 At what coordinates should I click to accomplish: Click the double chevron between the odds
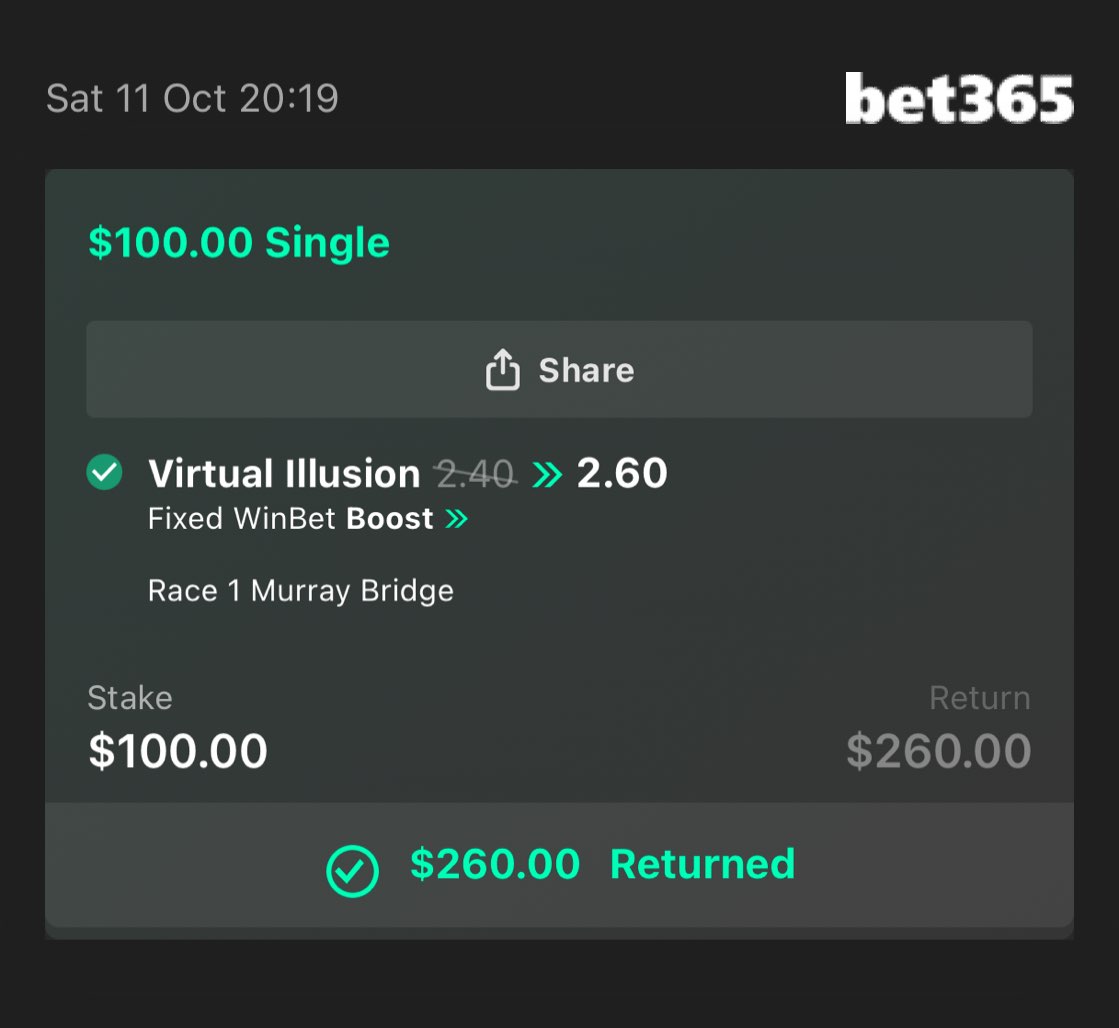[547, 474]
